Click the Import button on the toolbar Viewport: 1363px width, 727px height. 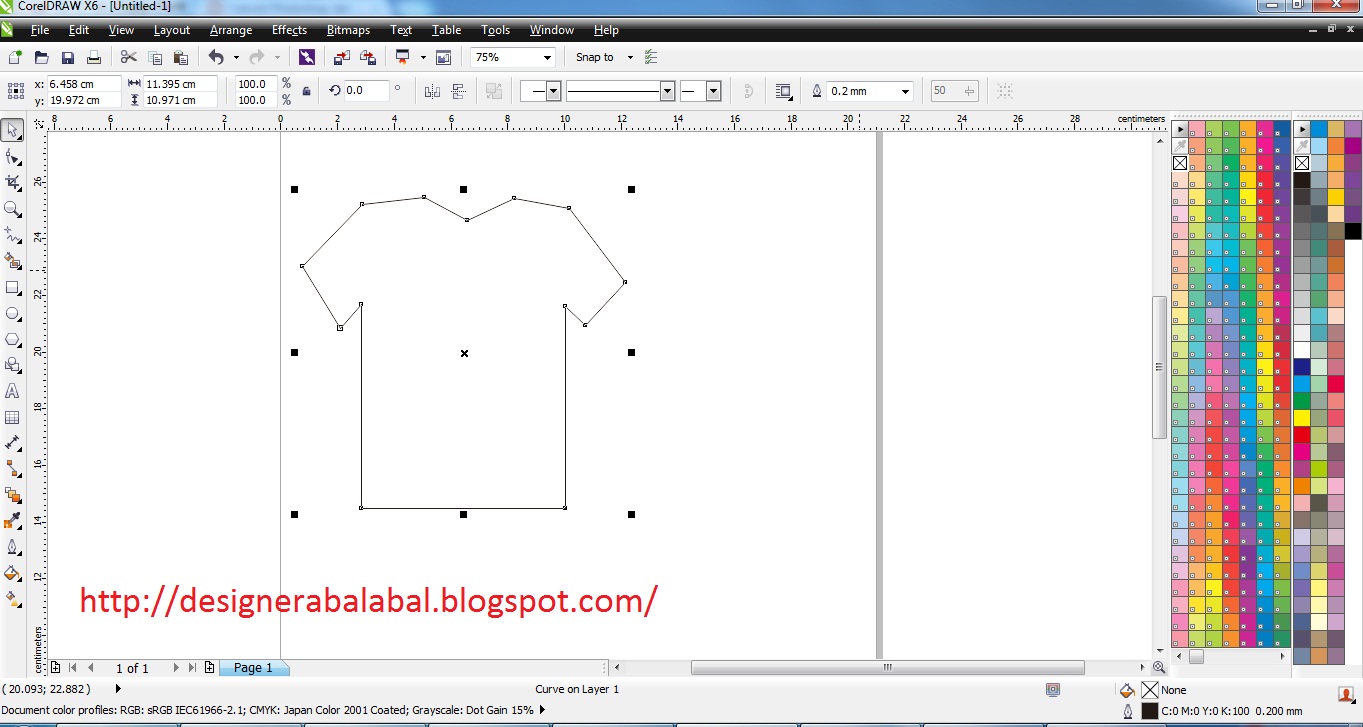341,57
